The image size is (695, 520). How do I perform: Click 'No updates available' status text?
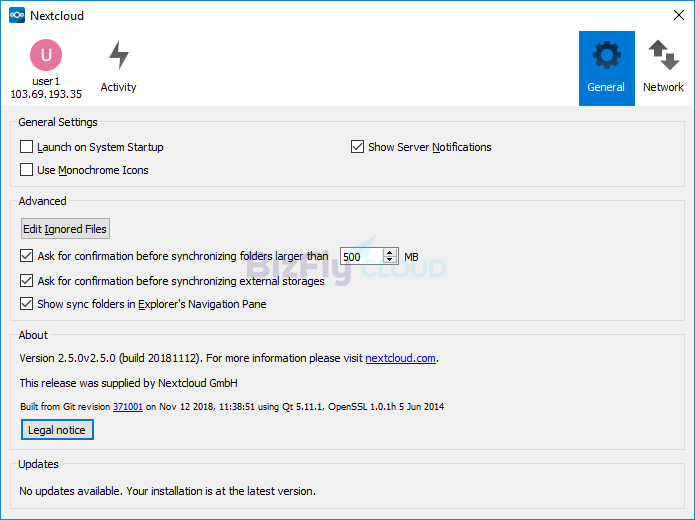168,491
